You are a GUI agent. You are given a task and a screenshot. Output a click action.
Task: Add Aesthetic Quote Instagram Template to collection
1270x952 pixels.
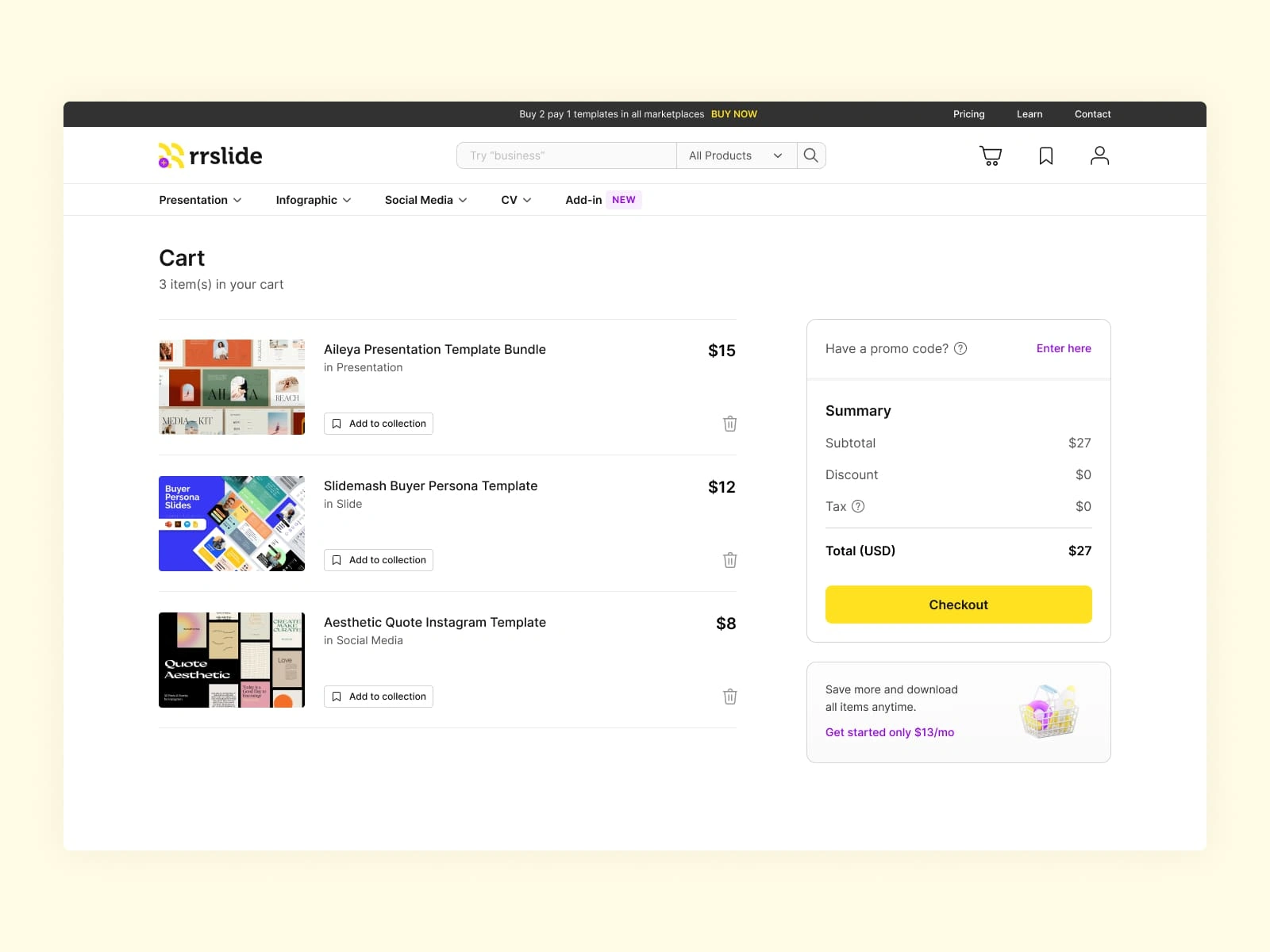pyautogui.click(x=379, y=697)
